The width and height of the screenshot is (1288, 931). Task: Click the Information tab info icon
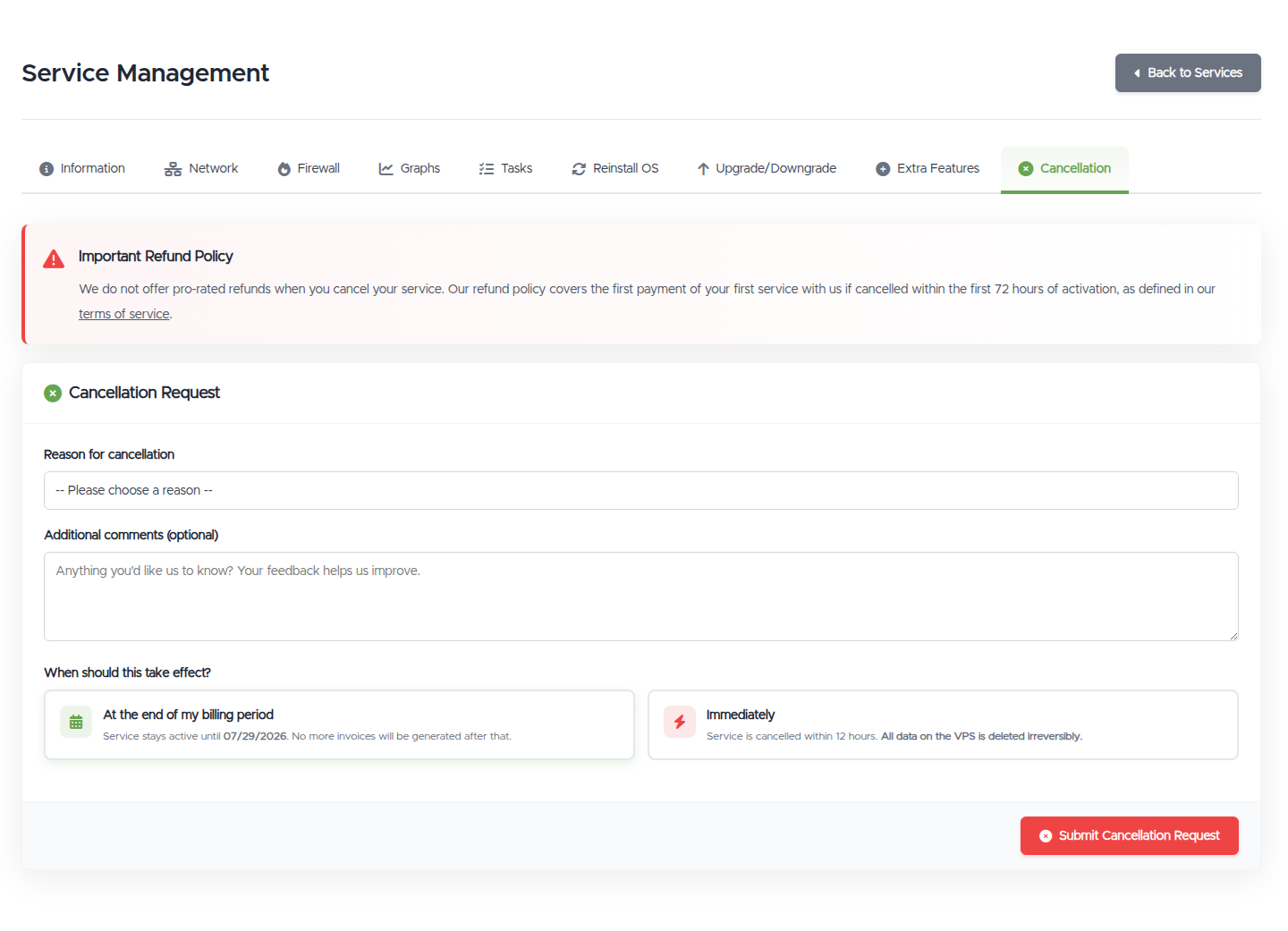47,169
